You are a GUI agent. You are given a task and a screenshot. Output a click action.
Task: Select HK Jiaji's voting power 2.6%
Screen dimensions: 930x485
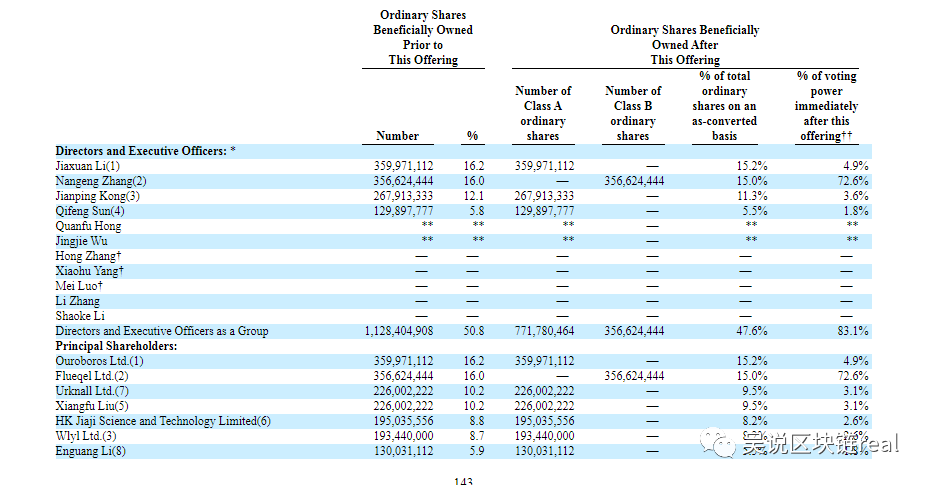[856, 421]
